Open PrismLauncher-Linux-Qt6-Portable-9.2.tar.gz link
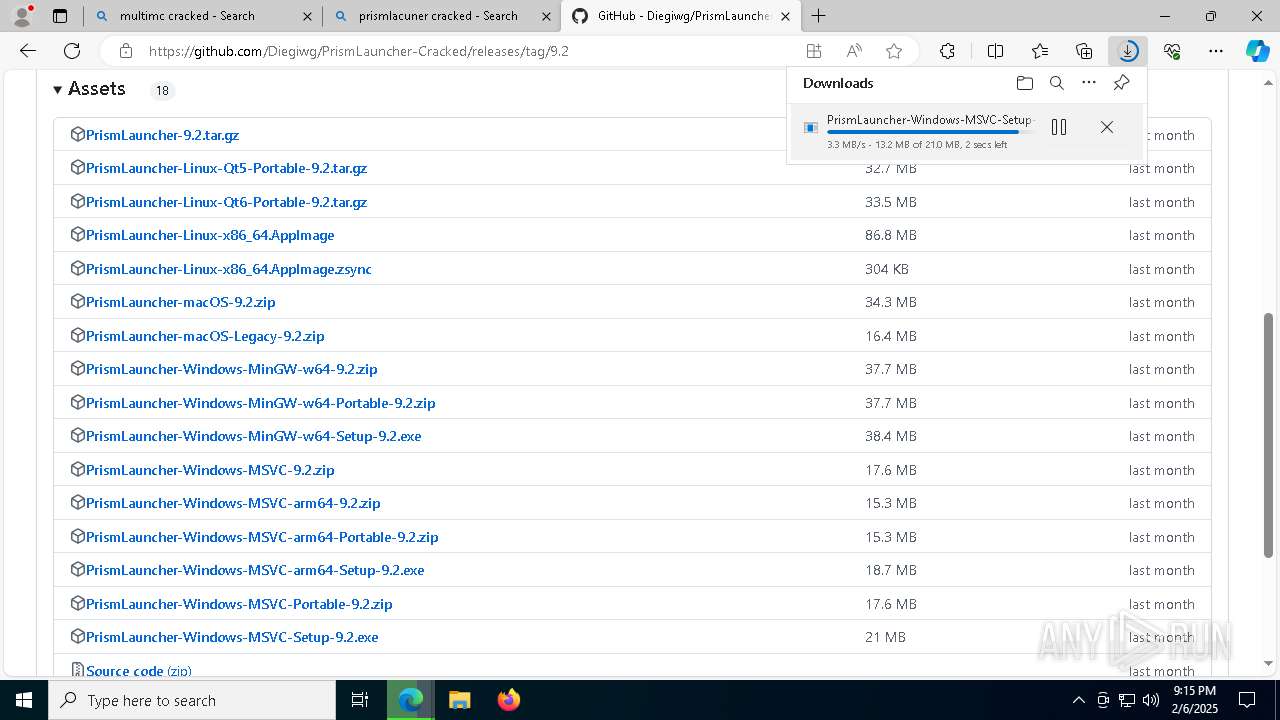Screen dimensions: 1280x720 (226, 202)
